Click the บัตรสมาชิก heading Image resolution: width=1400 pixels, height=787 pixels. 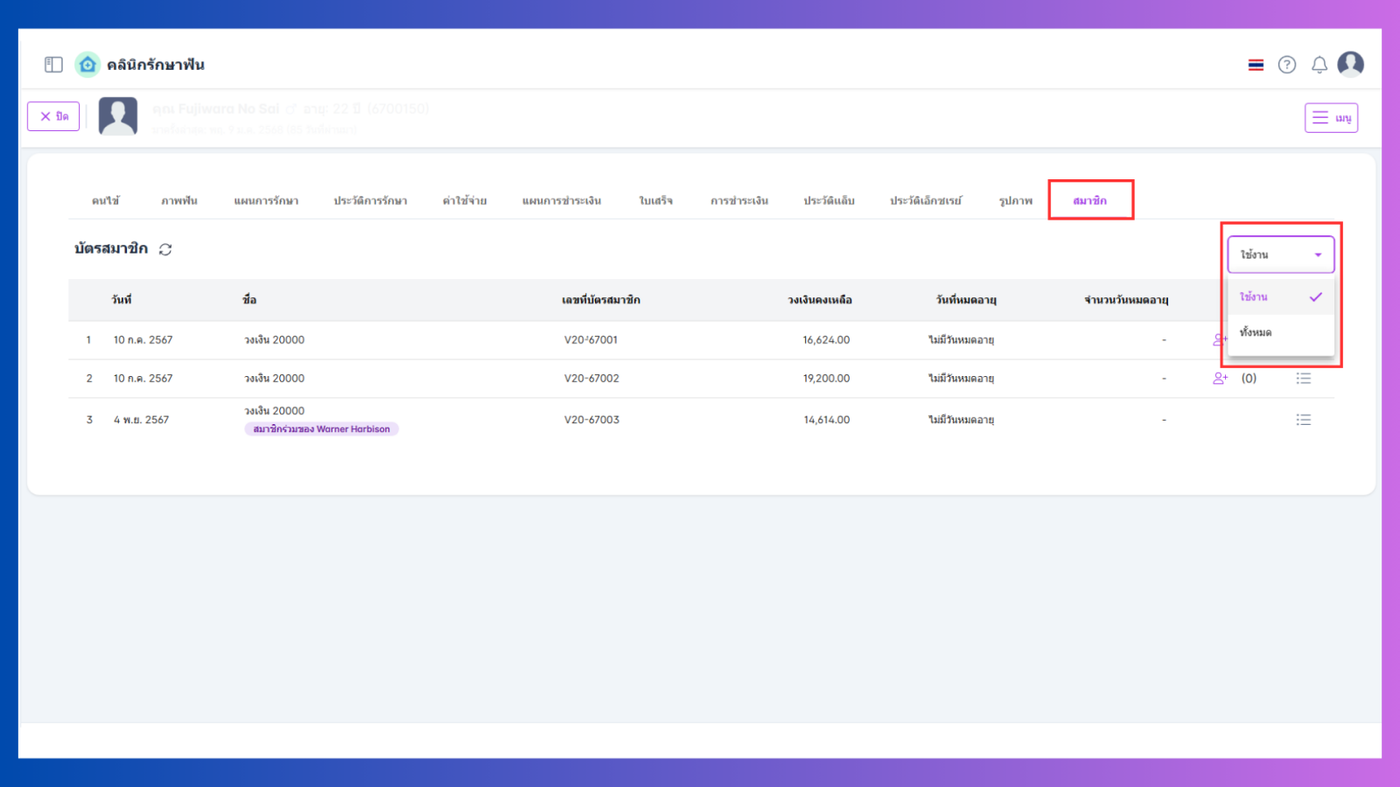point(111,249)
